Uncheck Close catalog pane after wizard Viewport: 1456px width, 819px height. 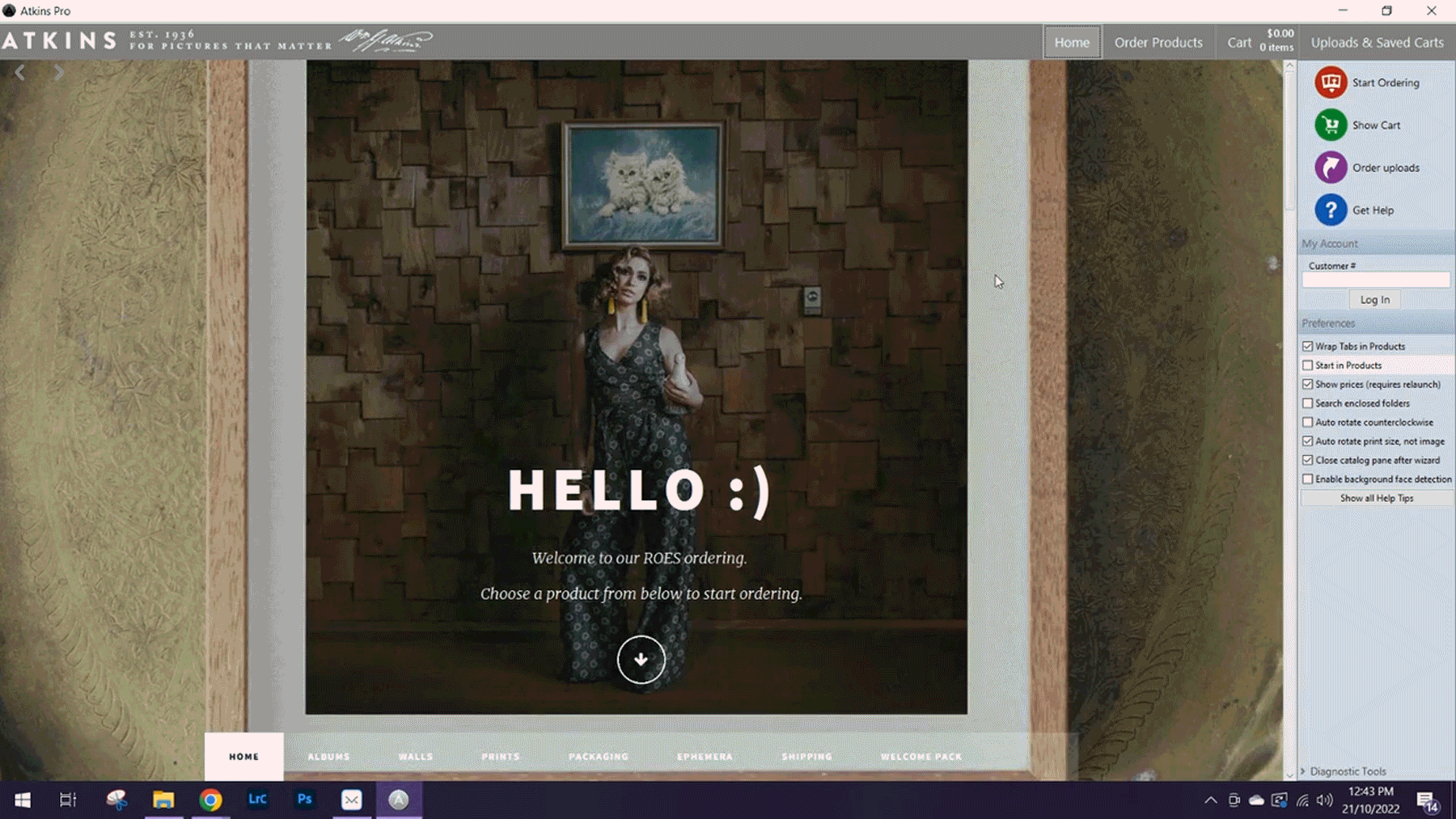pos(1307,460)
